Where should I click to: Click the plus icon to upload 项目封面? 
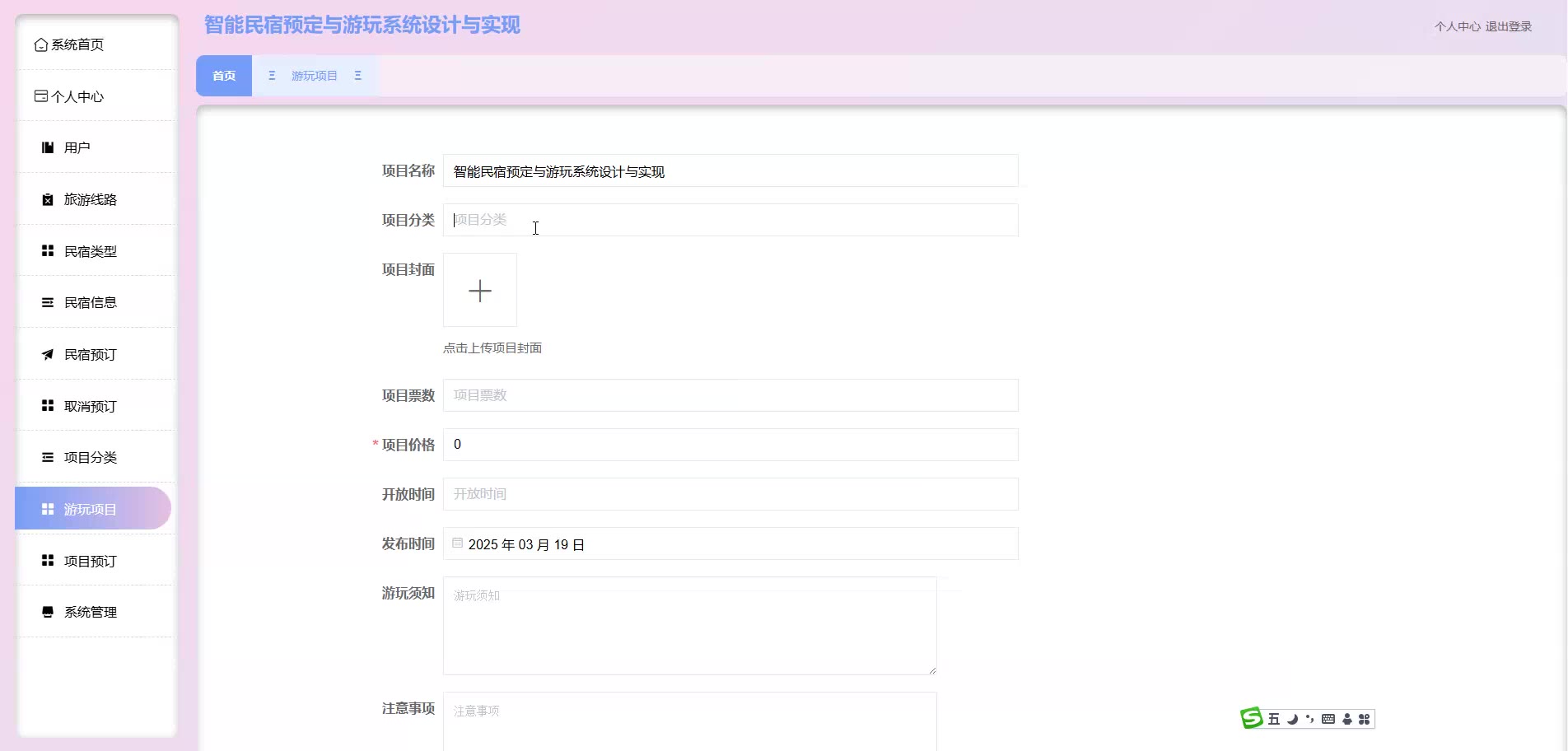tap(480, 290)
